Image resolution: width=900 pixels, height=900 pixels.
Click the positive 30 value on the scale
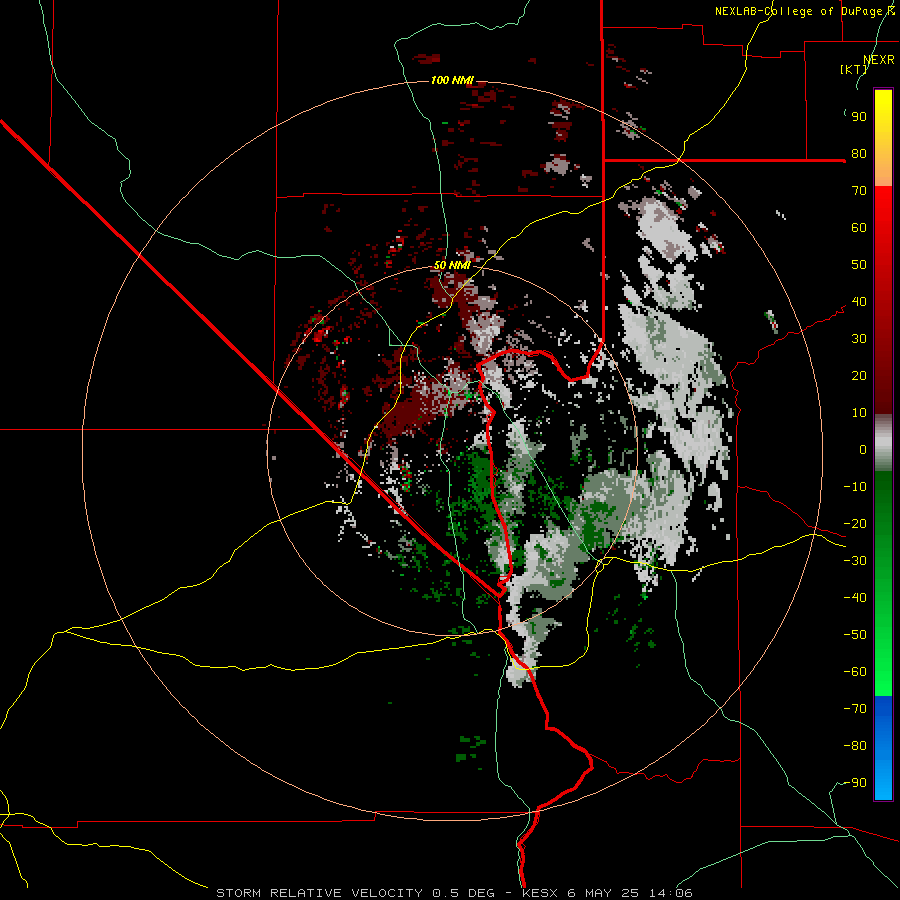coord(859,339)
